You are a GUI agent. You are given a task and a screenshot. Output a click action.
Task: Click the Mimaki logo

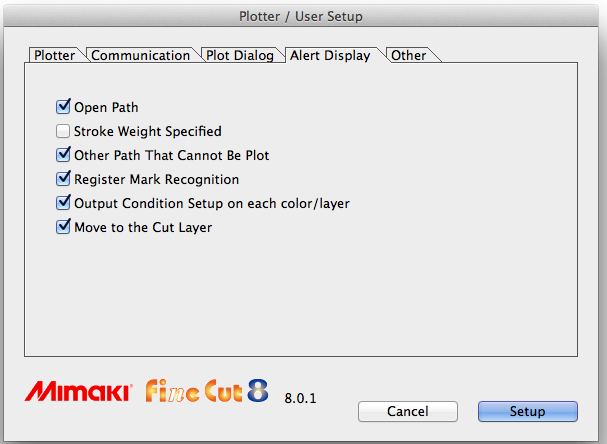(75, 392)
